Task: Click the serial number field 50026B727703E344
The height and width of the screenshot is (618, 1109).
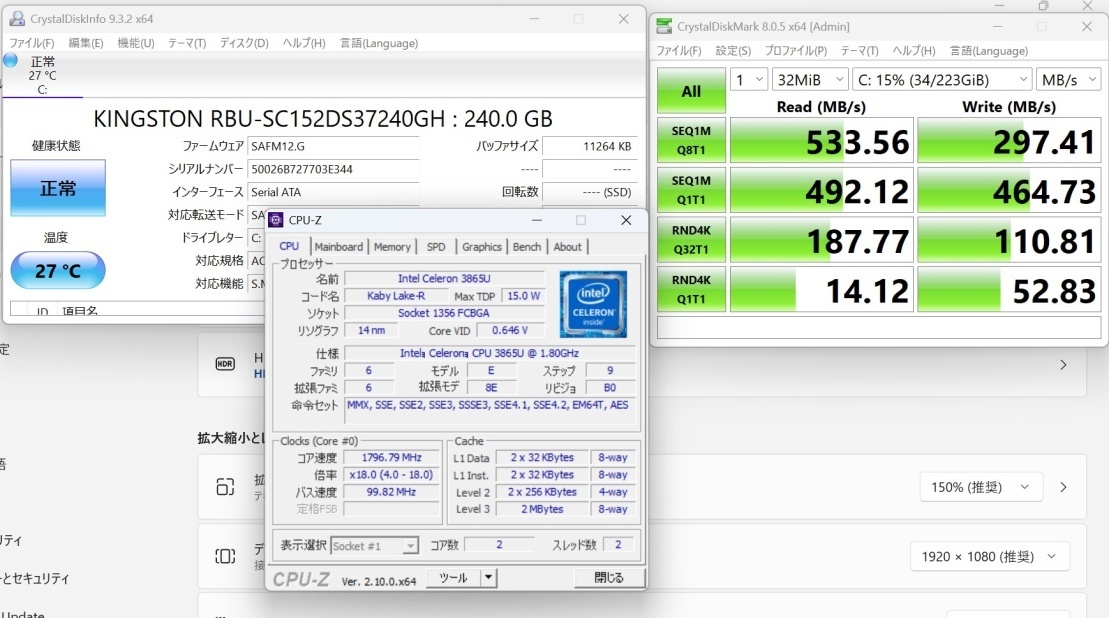Action: (333, 169)
